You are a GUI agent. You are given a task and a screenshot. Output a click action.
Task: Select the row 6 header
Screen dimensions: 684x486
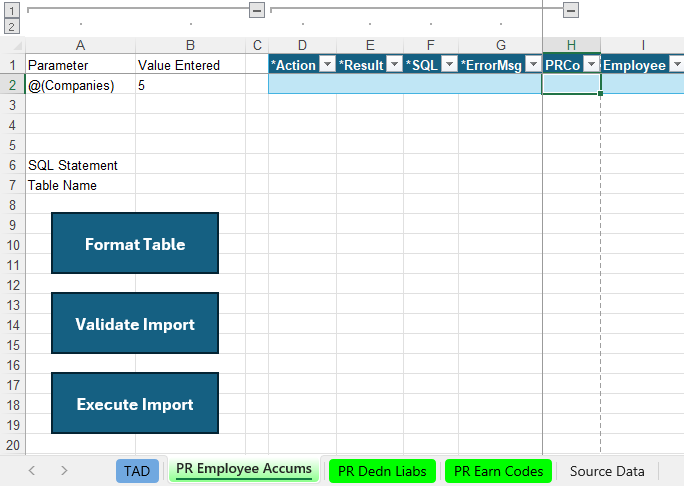12,165
